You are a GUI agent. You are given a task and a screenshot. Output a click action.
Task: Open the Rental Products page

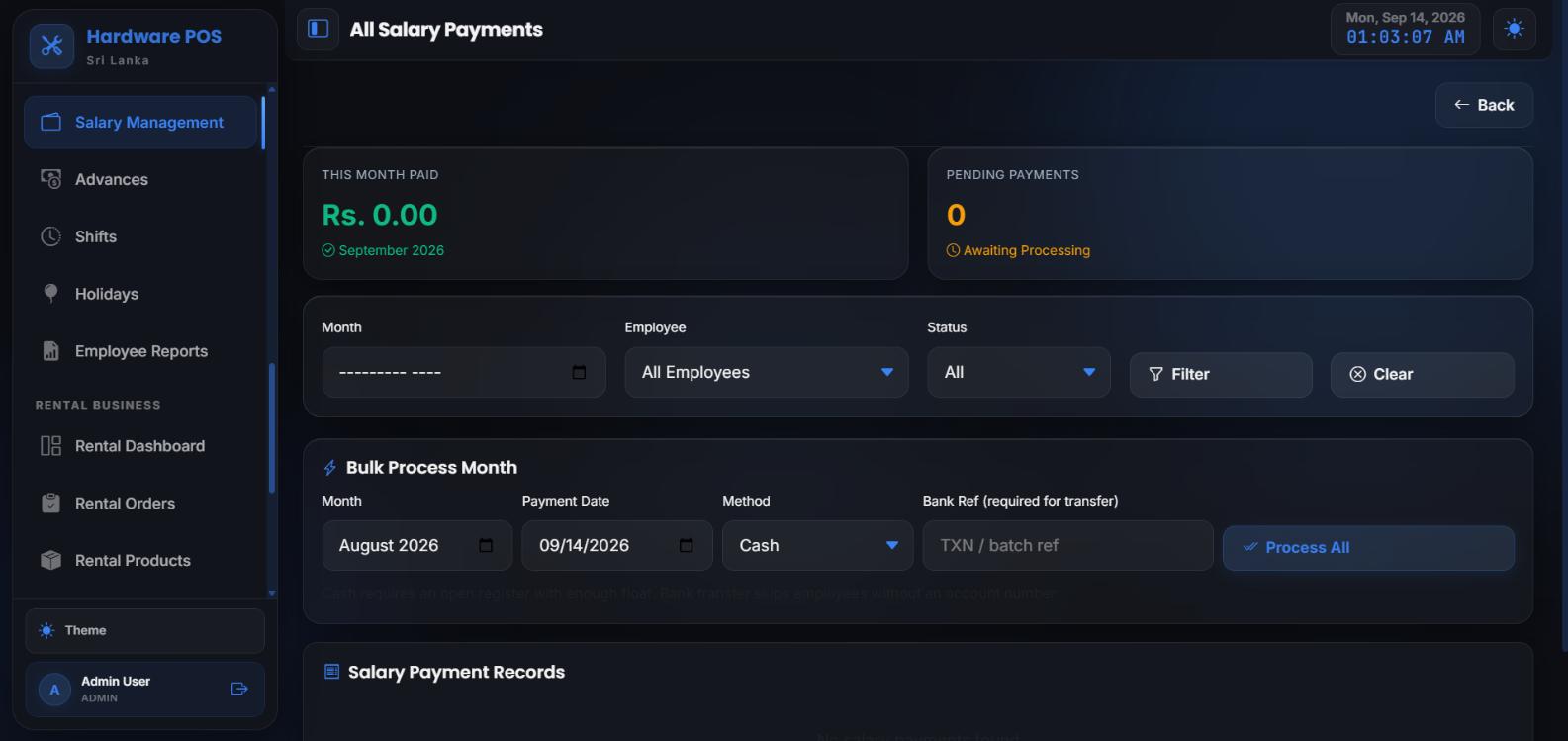140,561
